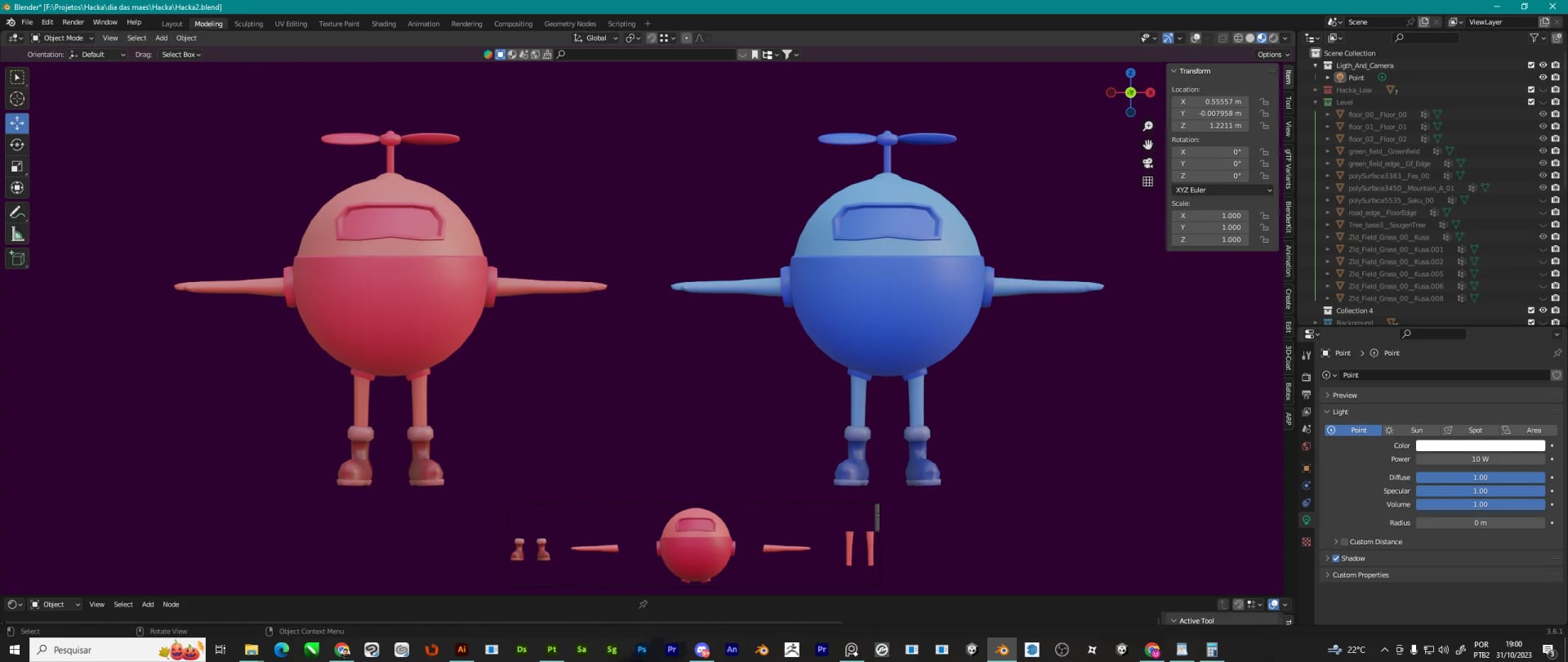Screen dimensions: 1568x662
Task: Select the Select Box tool in the toolbar
Action: [17, 78]
